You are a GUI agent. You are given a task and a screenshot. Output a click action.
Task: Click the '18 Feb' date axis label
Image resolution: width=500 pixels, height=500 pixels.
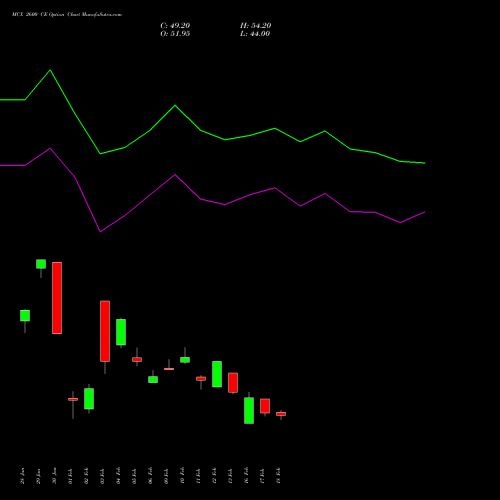(x=278, y=476)
